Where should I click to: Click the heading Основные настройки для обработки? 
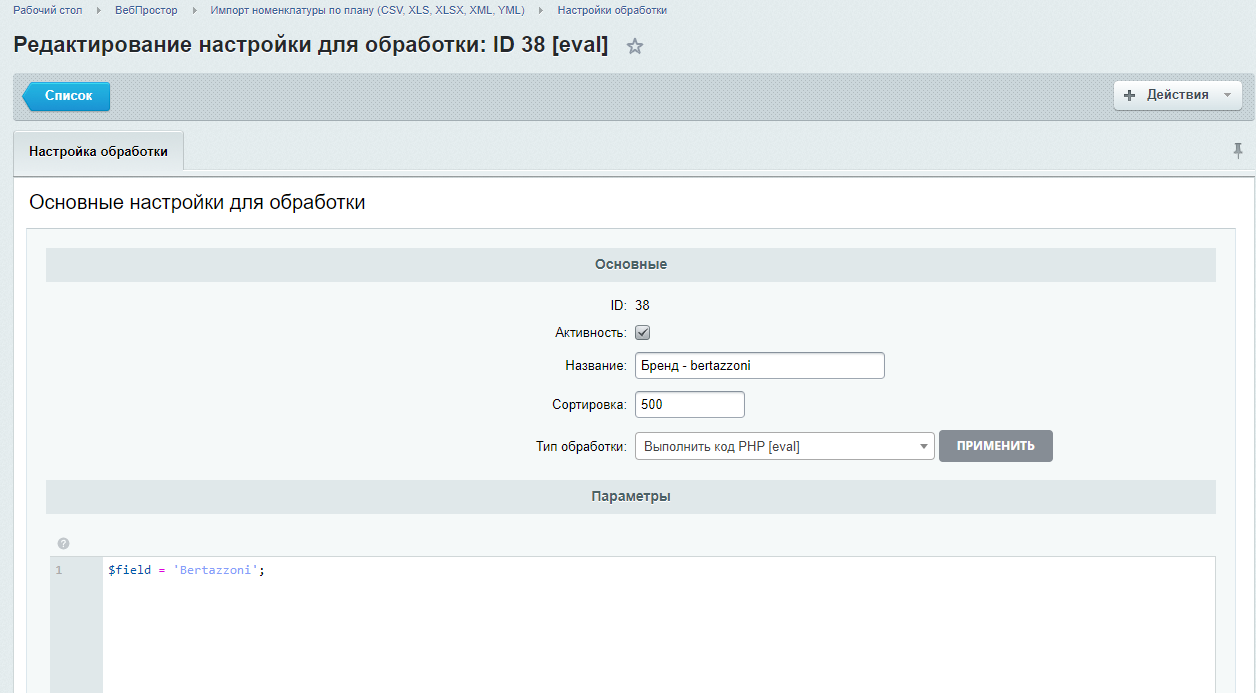coord(197,203)
